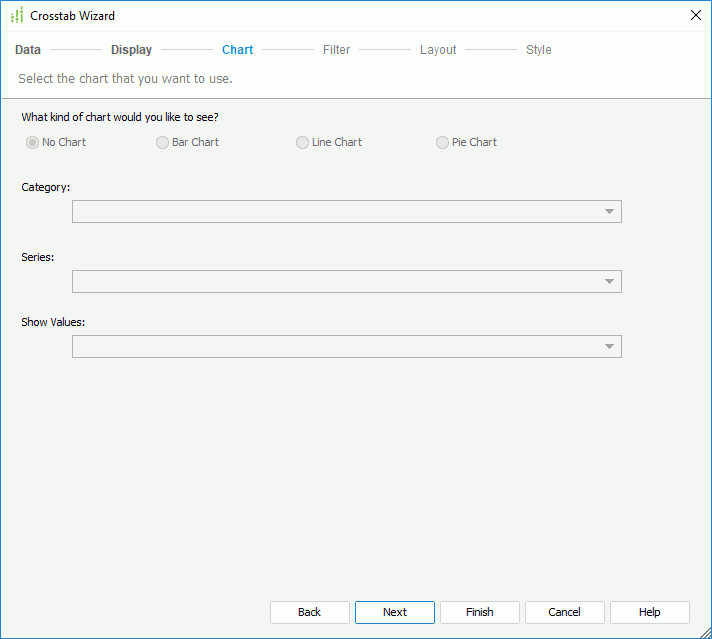This screenshot has height=639, width=712.
Task: Click the dialog resize grip corner
Action: 706,633
